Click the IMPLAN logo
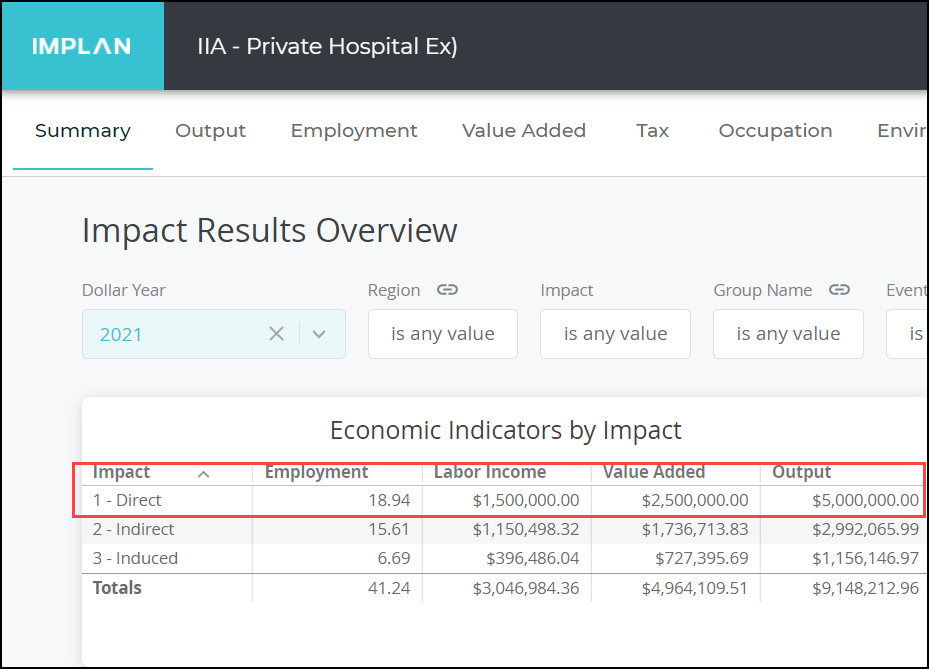 pyautogui.click(x=82, y=45)
